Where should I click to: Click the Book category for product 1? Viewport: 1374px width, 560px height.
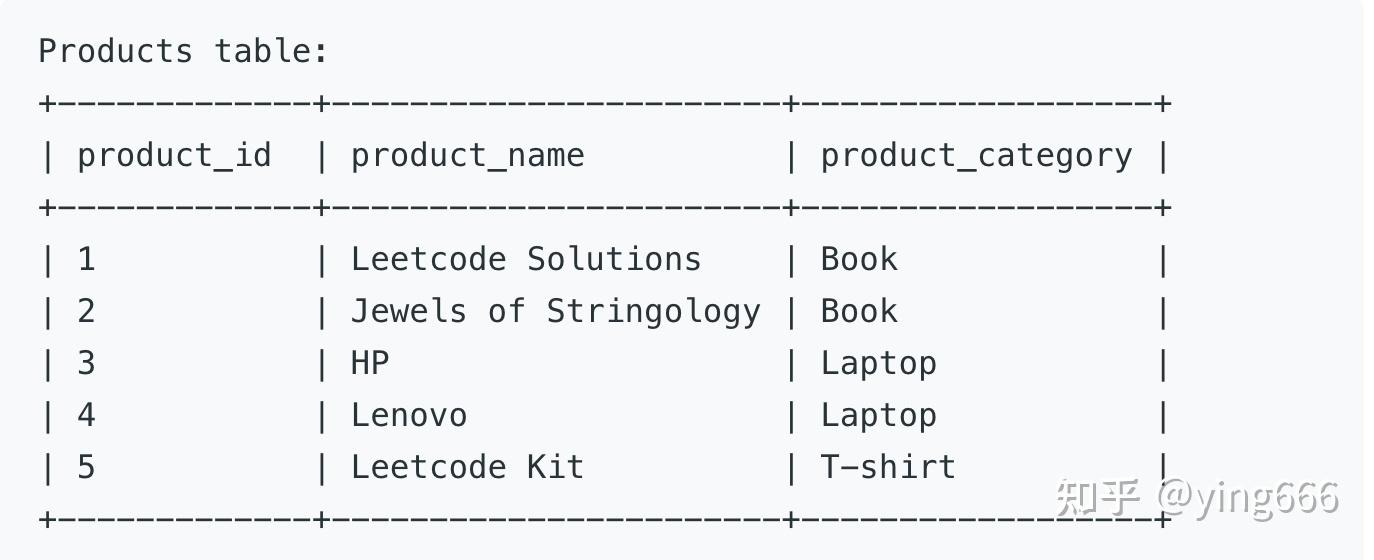[859, 259]
